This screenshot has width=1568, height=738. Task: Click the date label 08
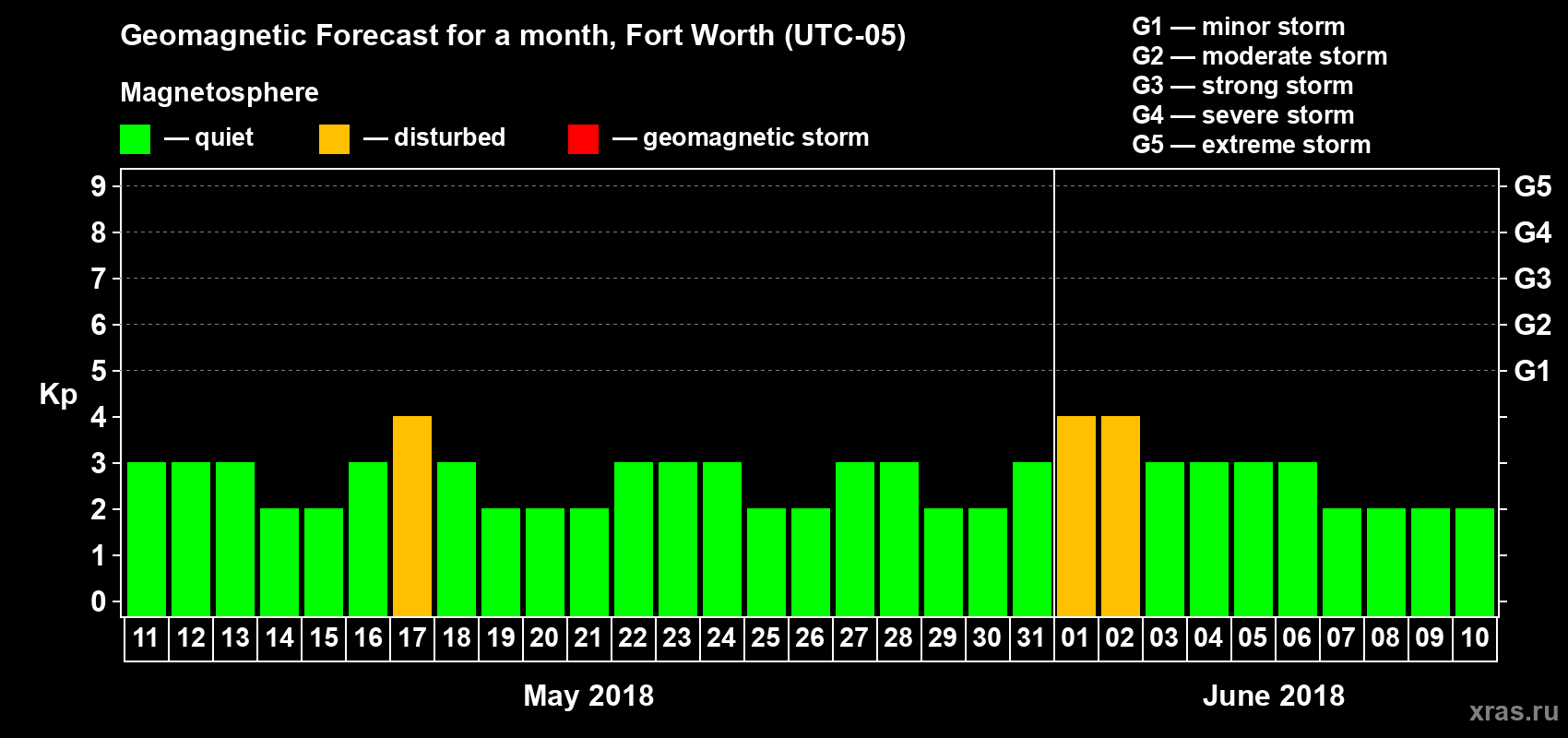pos(1385,637)
